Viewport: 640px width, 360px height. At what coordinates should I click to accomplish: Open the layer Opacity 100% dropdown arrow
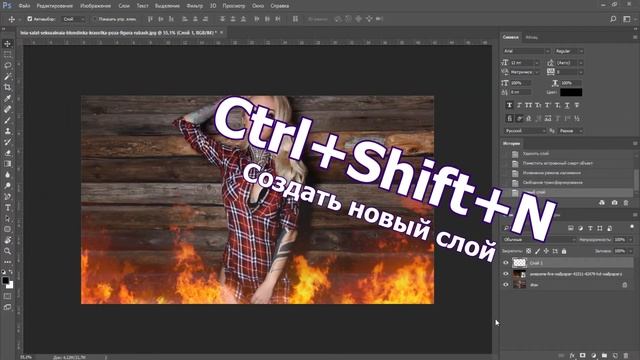631,240
